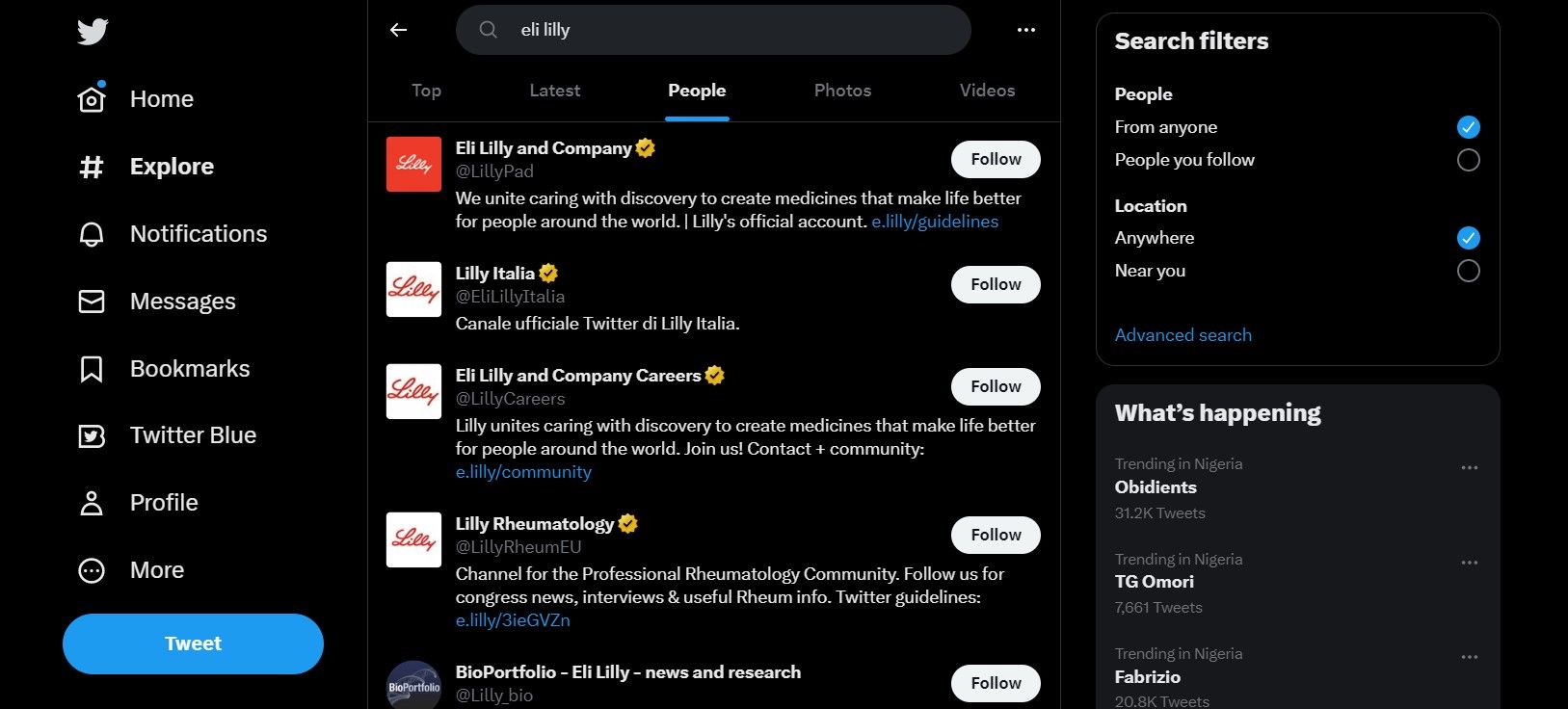The width and height of the screenshot is (1568, 709).
Task: Enable the People you follow filter
Action: (x=1468, y=160)
